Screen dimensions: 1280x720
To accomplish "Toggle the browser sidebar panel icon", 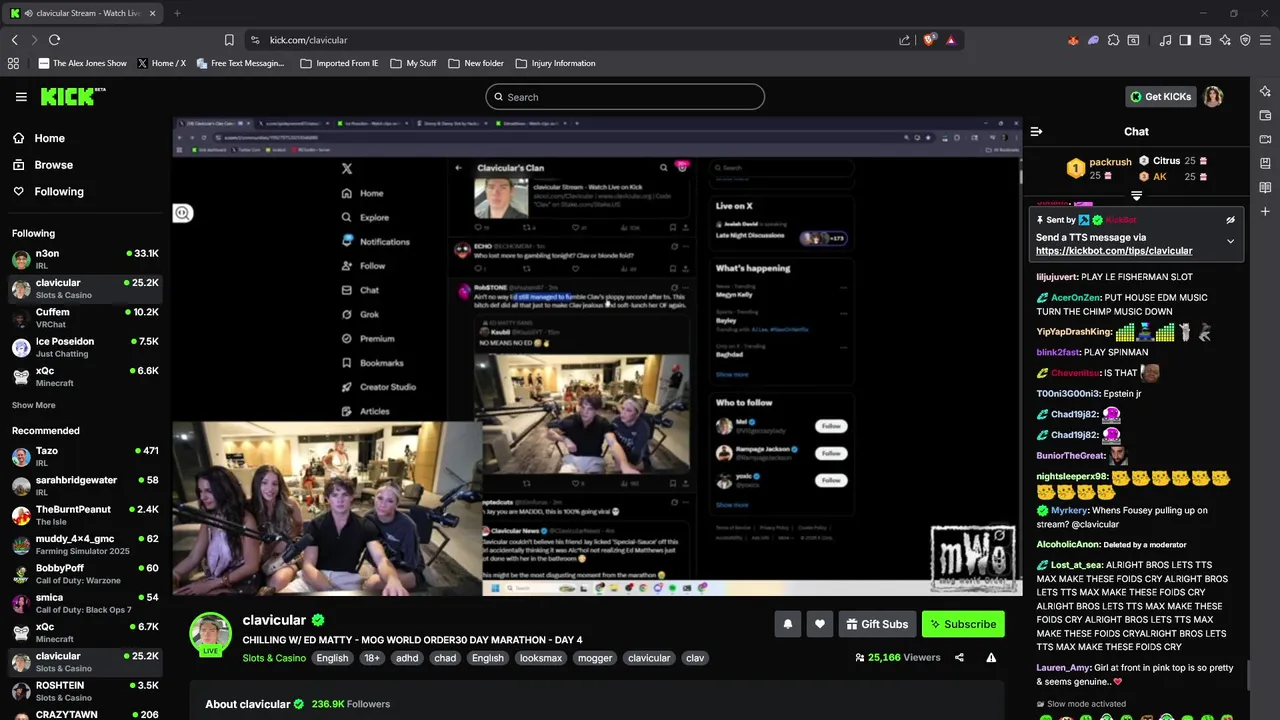I will click(x=1185, y=40).
